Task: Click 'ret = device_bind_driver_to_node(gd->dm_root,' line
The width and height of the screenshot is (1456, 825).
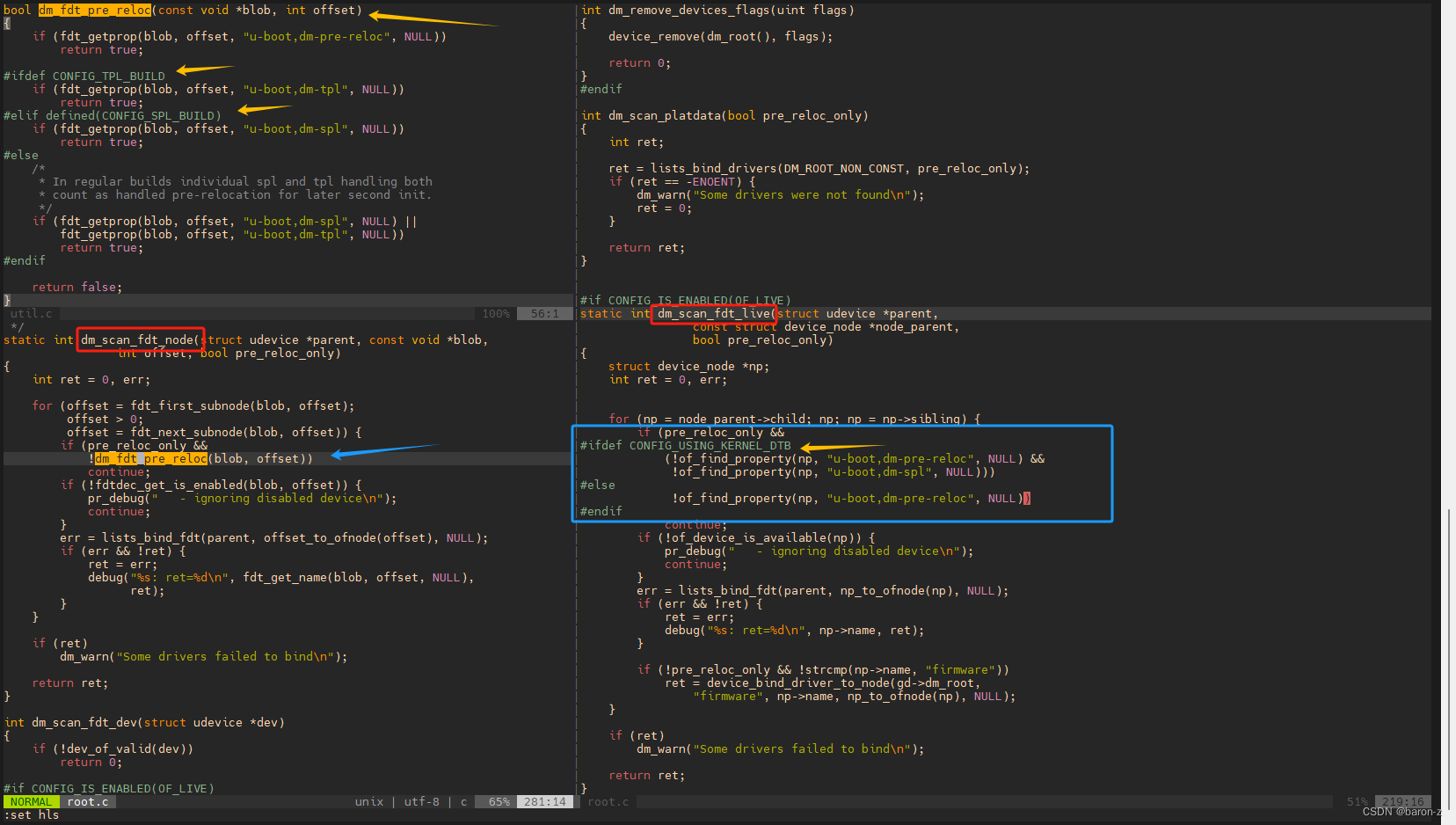Action: [823, 683]
